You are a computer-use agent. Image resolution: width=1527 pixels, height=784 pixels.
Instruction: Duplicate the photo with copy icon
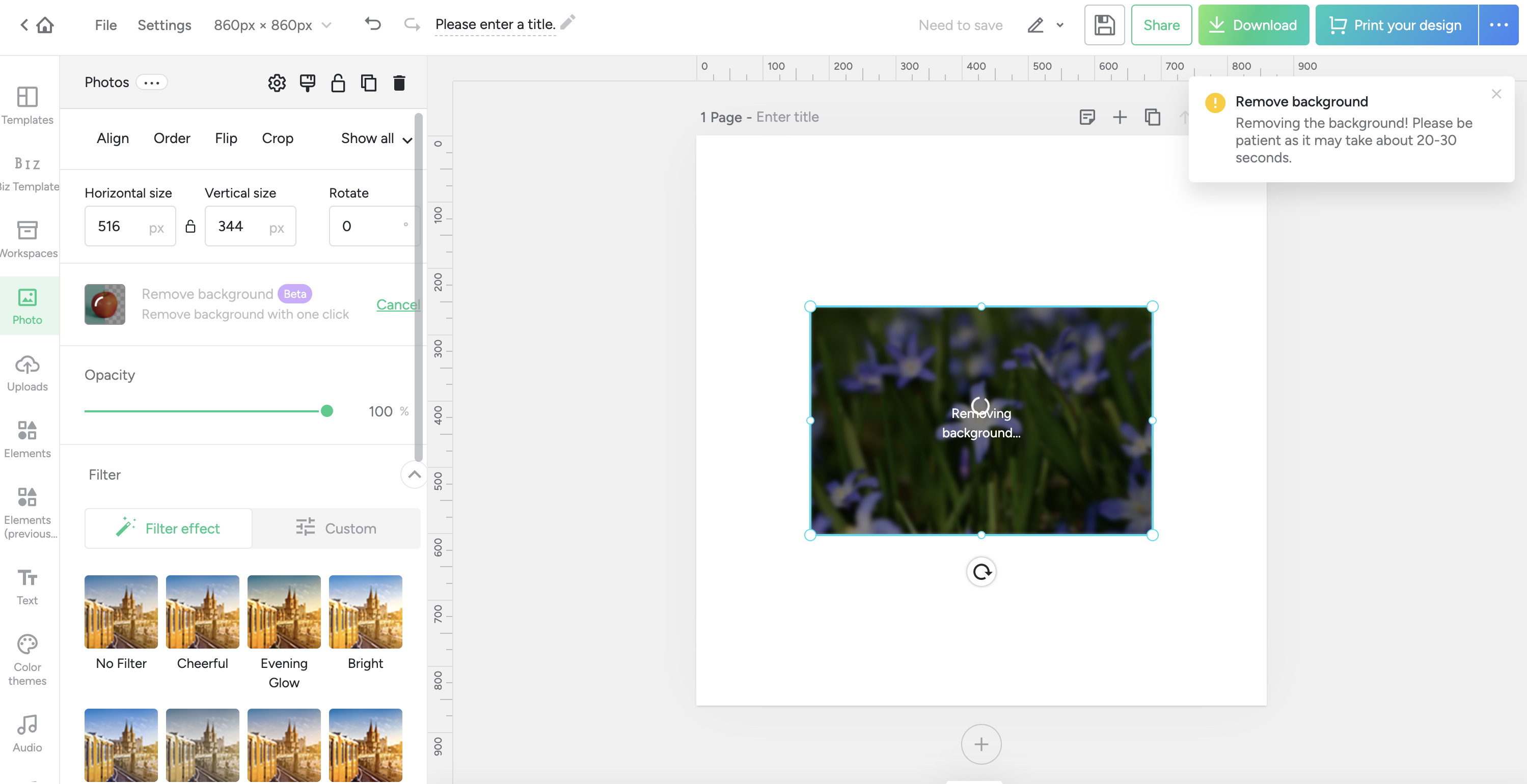pos(369,83)
